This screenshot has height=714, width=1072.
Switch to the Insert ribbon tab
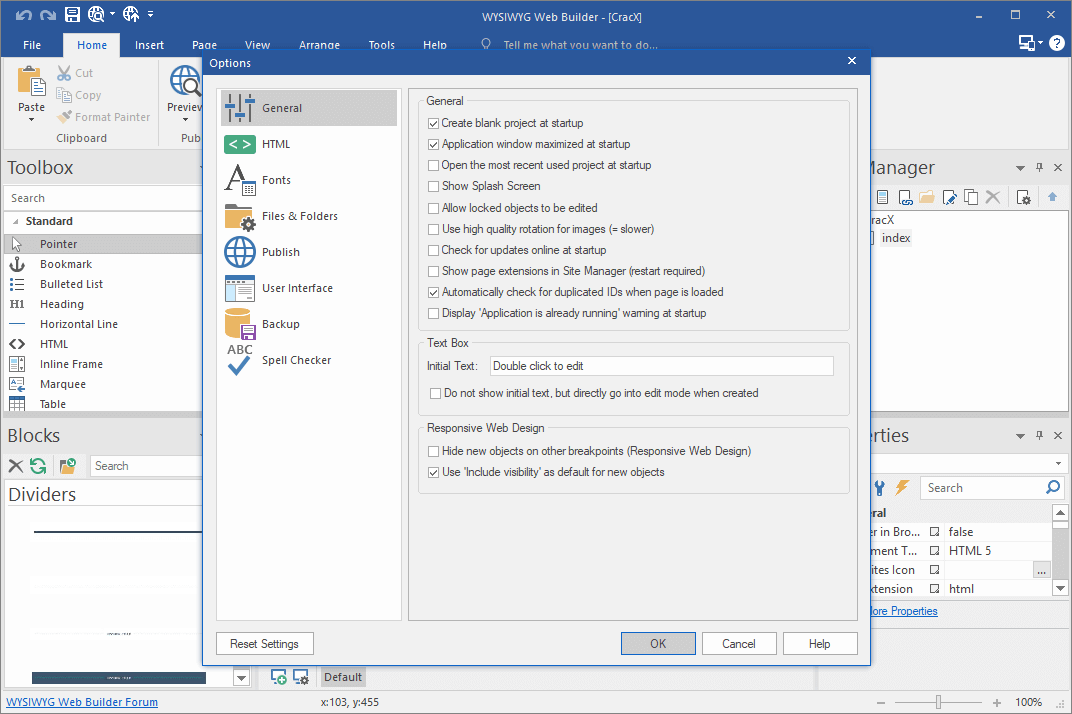[x=149, y=45]
